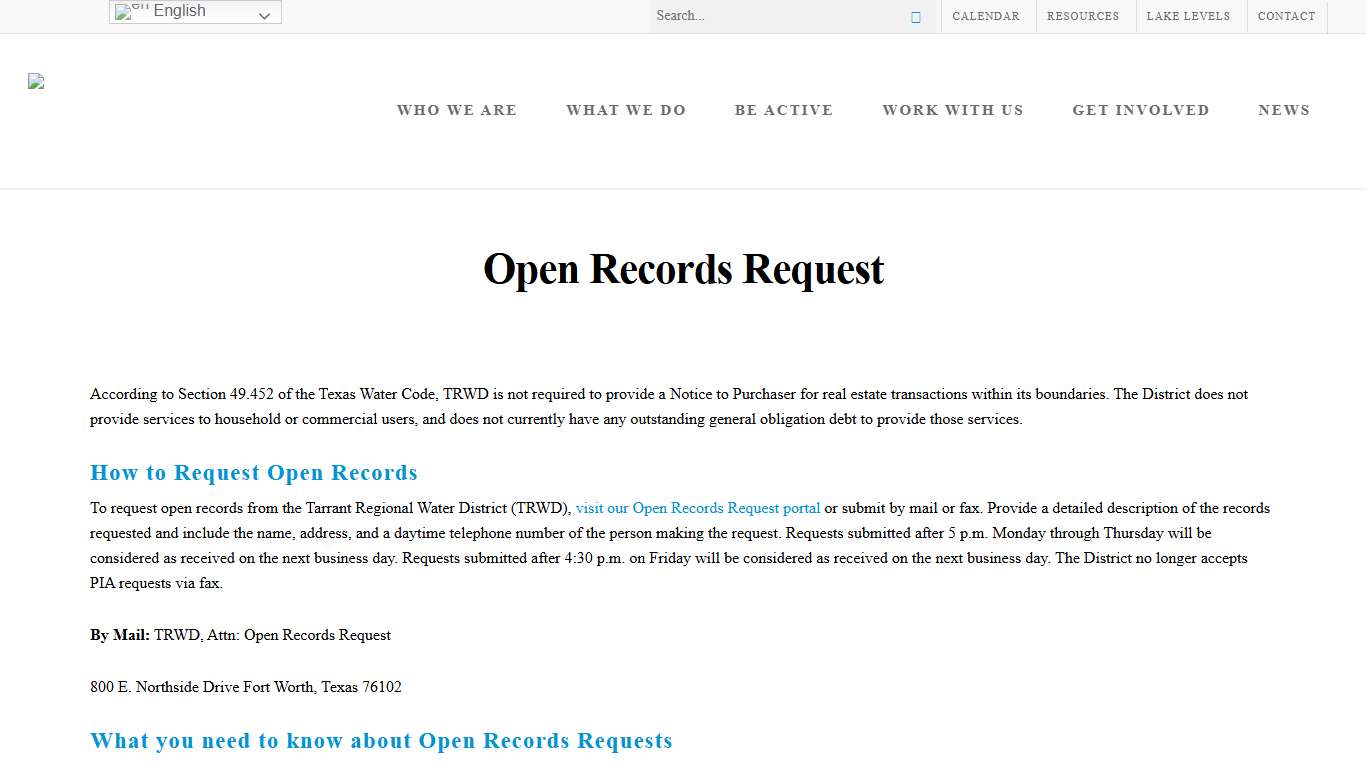Open the BE ACTIVE menu

pyautogui.click(x=784, y=110)
